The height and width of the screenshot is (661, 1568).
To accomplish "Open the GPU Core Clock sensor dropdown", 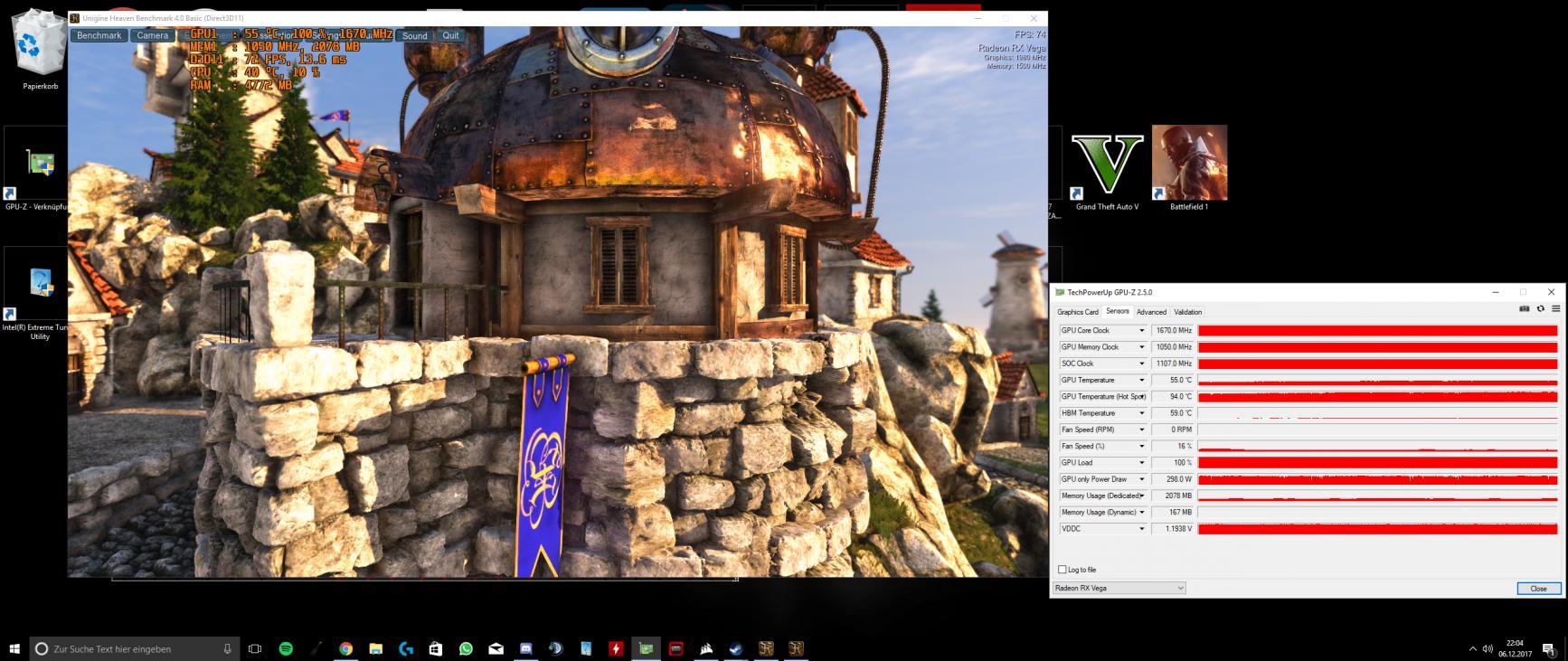I will click(x=1142, y=331).
